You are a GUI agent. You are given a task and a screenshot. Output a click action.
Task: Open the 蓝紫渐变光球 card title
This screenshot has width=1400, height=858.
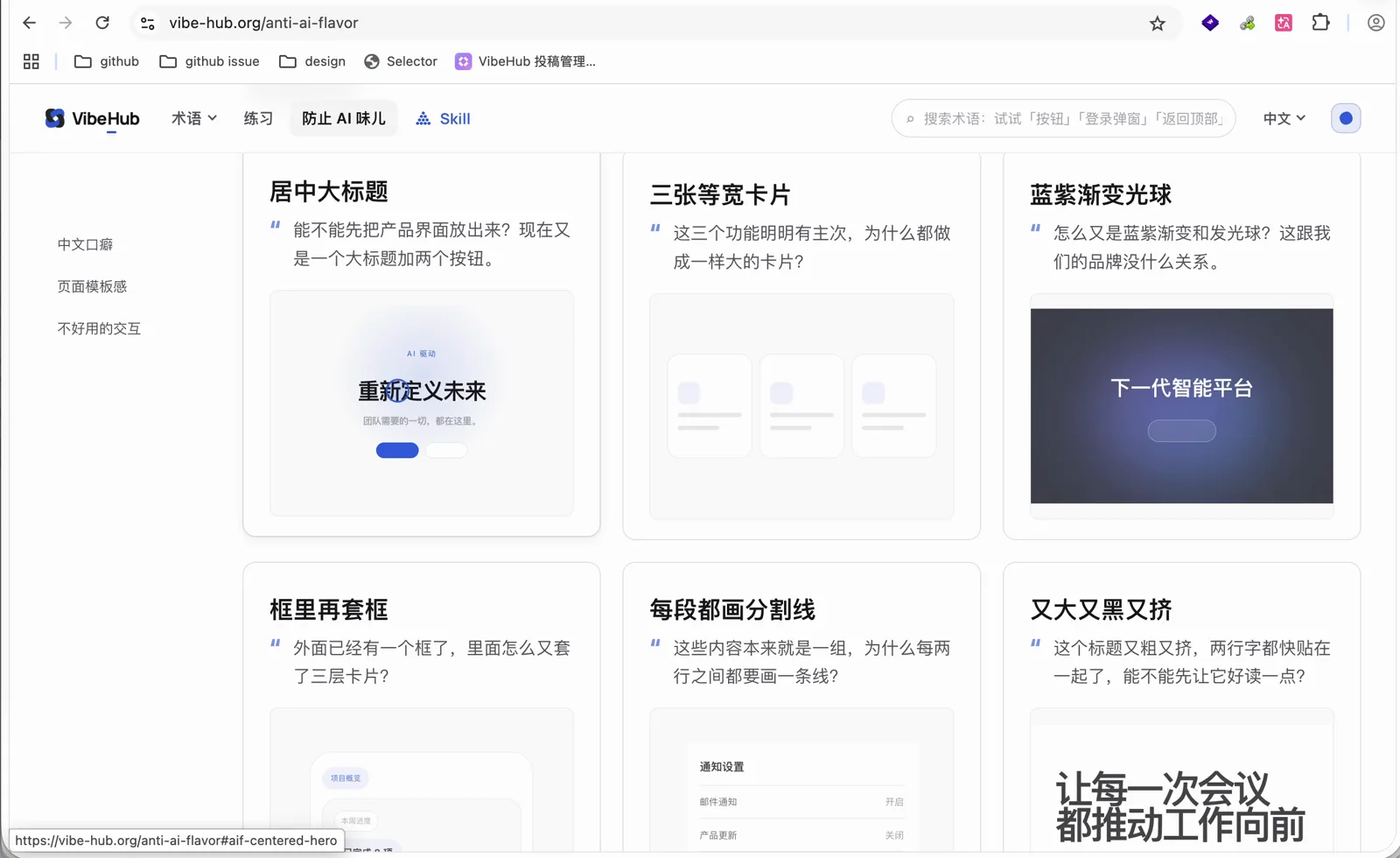coord(1101,194)
